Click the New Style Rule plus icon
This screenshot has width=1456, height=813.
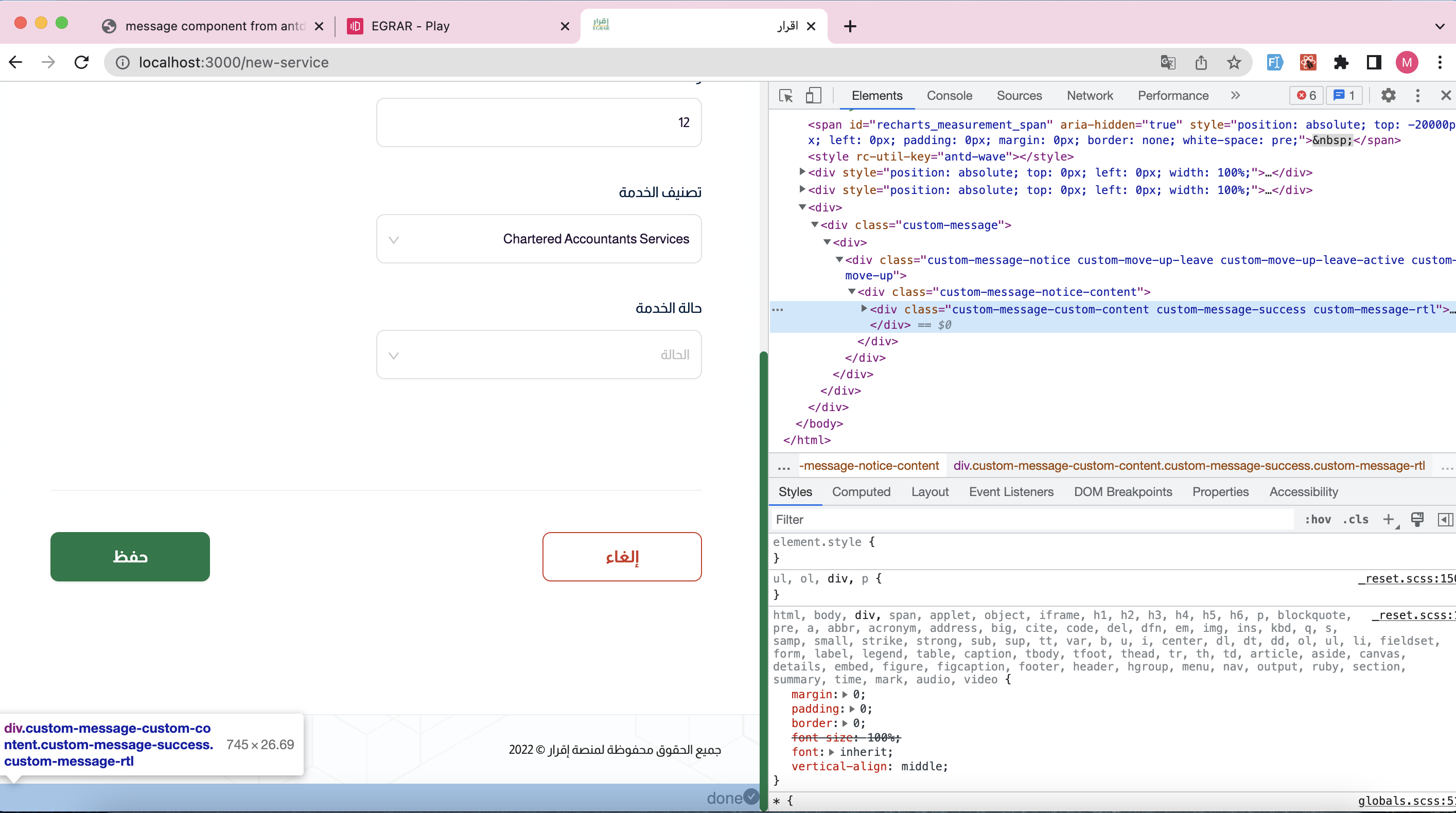click(x=1388, y=519)
